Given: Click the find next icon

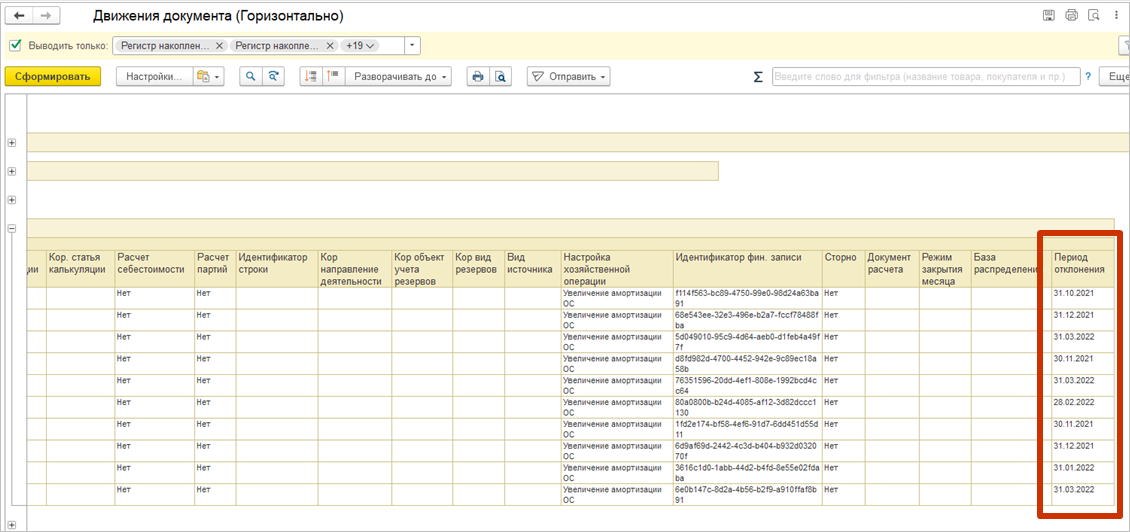Looking at the screenshot, I should pyautogui.click(x=273, y=77).
